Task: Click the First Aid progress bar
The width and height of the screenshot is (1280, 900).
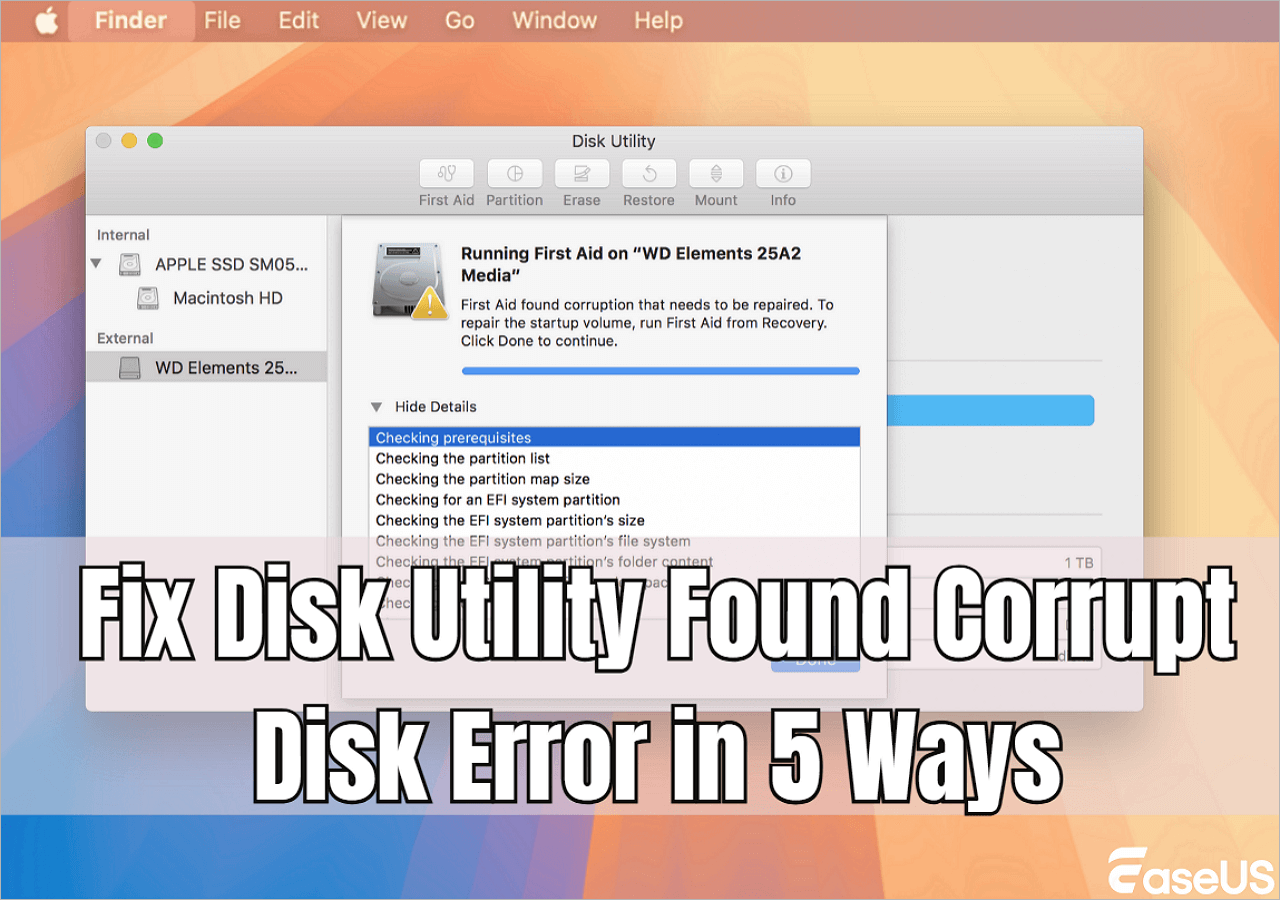Action: coord(660,371)
